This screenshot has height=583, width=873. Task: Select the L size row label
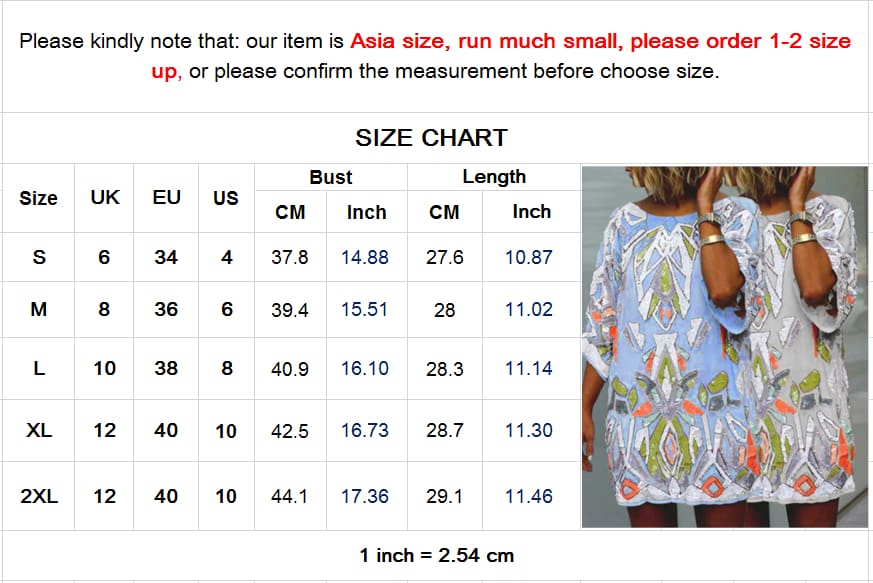39,368
